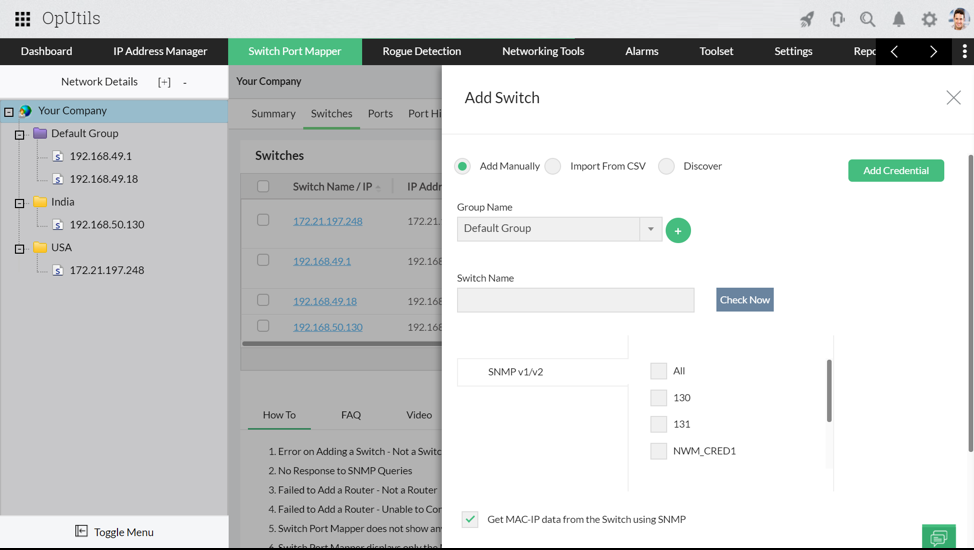Image resolution: width=974 pixels, height=550 pixels.
Task: Open the notifications bell icon
Action: point(898,19)
